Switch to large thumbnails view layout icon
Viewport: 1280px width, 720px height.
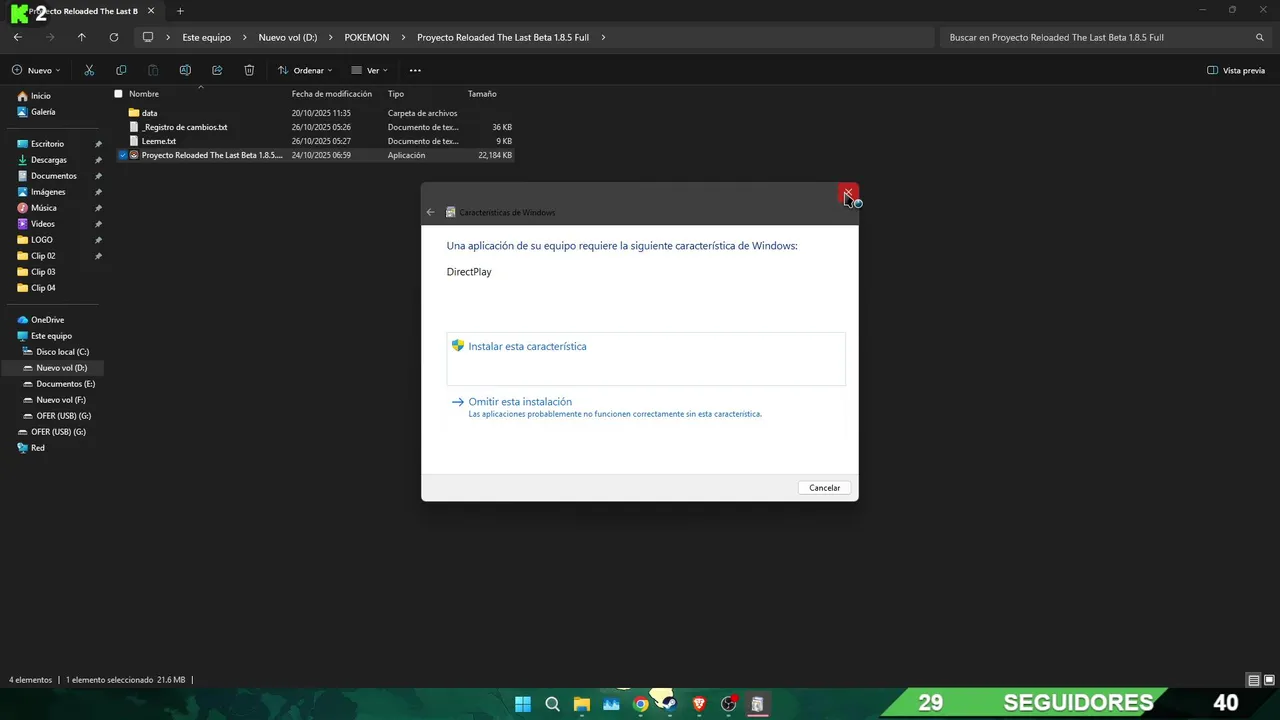click(1268, 680)
